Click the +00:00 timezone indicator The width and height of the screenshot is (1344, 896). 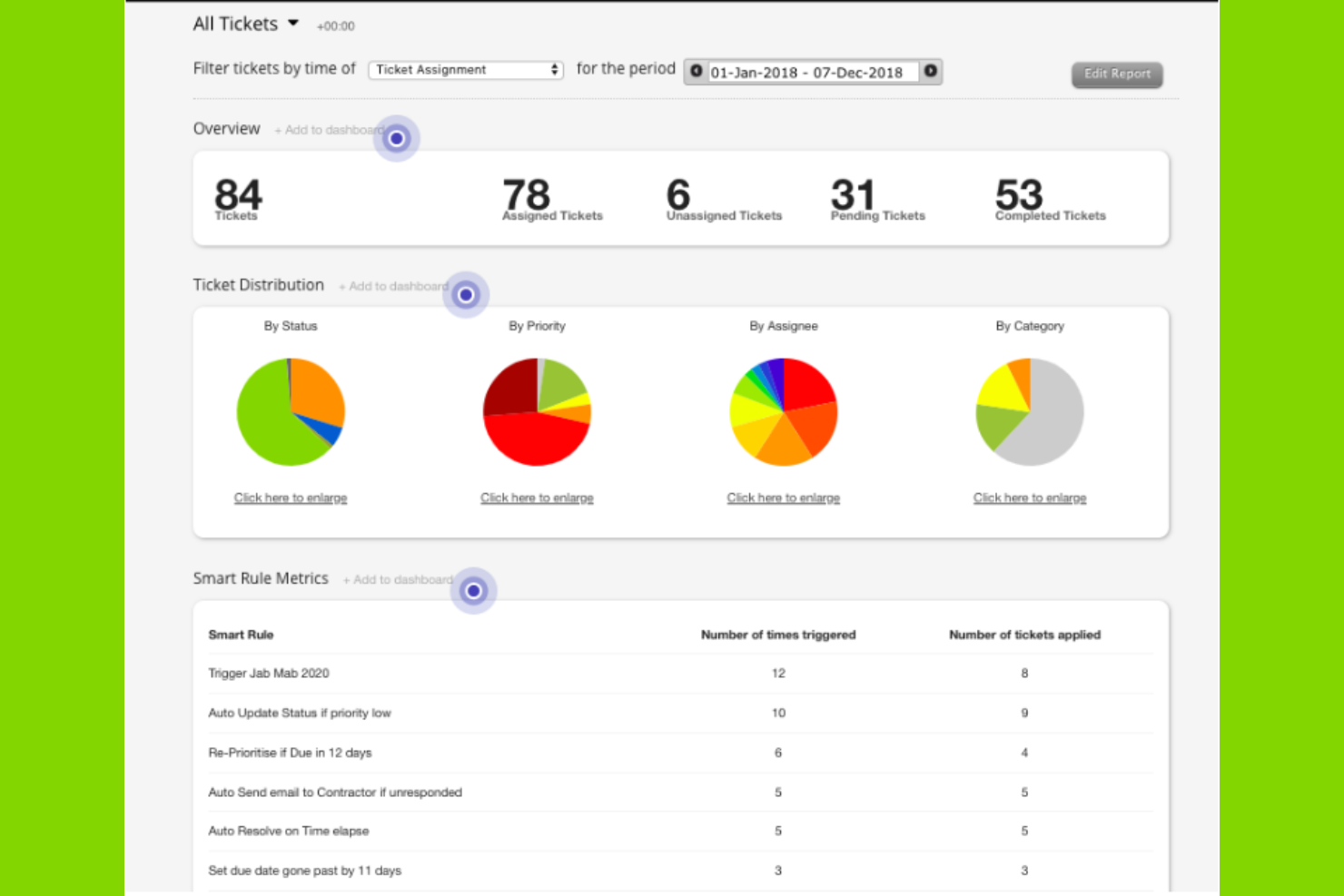(x=335, y=26)
